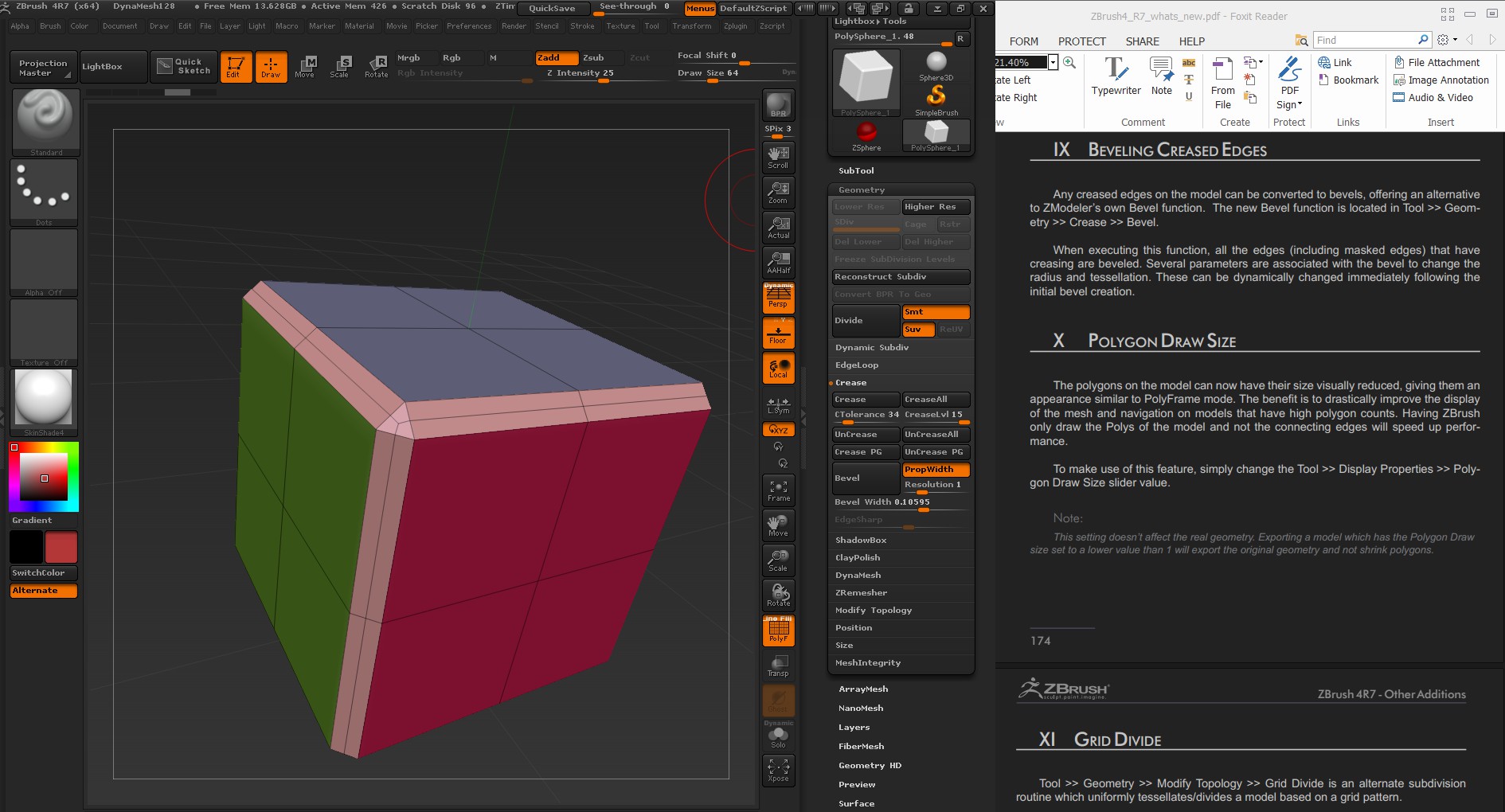
Task: Toggle Solo mode
Action: [x=778, y=736]
